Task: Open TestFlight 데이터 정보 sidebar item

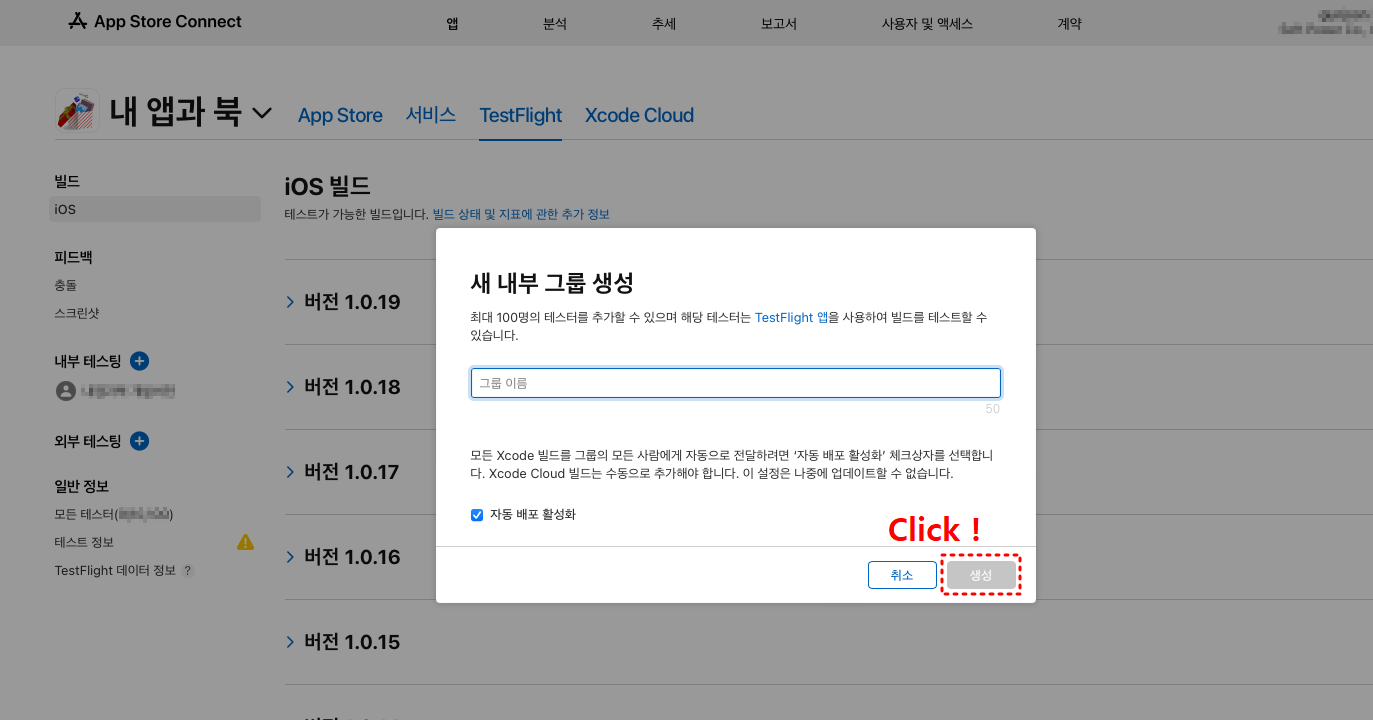Action: pyautogui.click(x=115, y=570)
